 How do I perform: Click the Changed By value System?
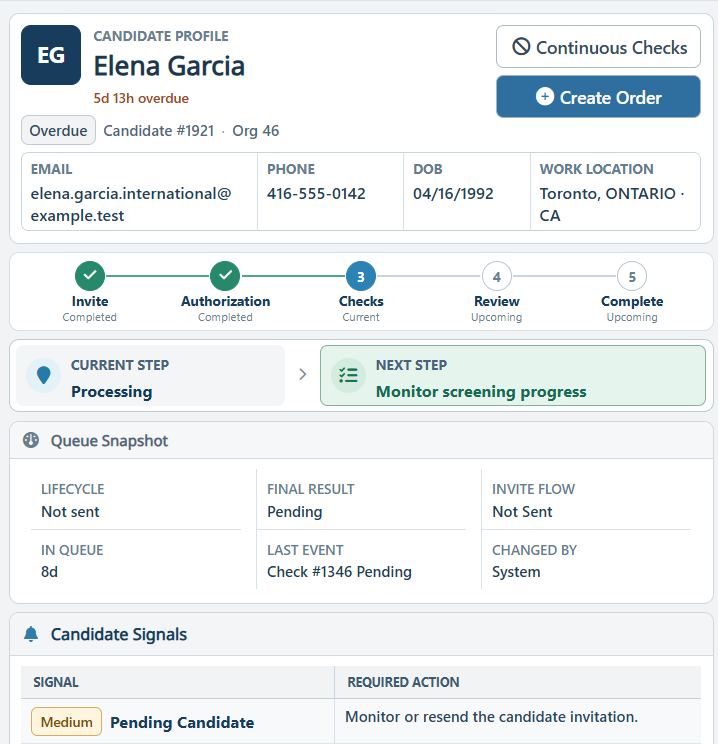click(516, 572)
